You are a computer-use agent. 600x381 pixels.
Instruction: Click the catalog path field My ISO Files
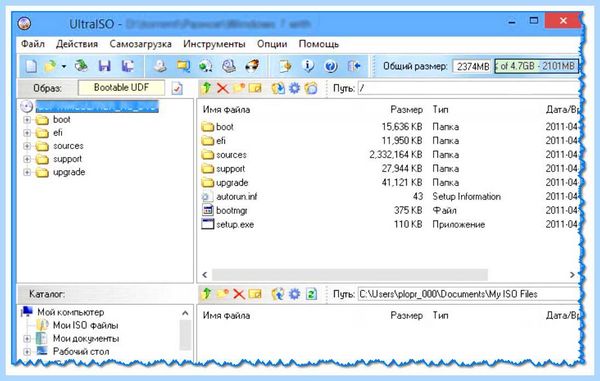[468, 294]
